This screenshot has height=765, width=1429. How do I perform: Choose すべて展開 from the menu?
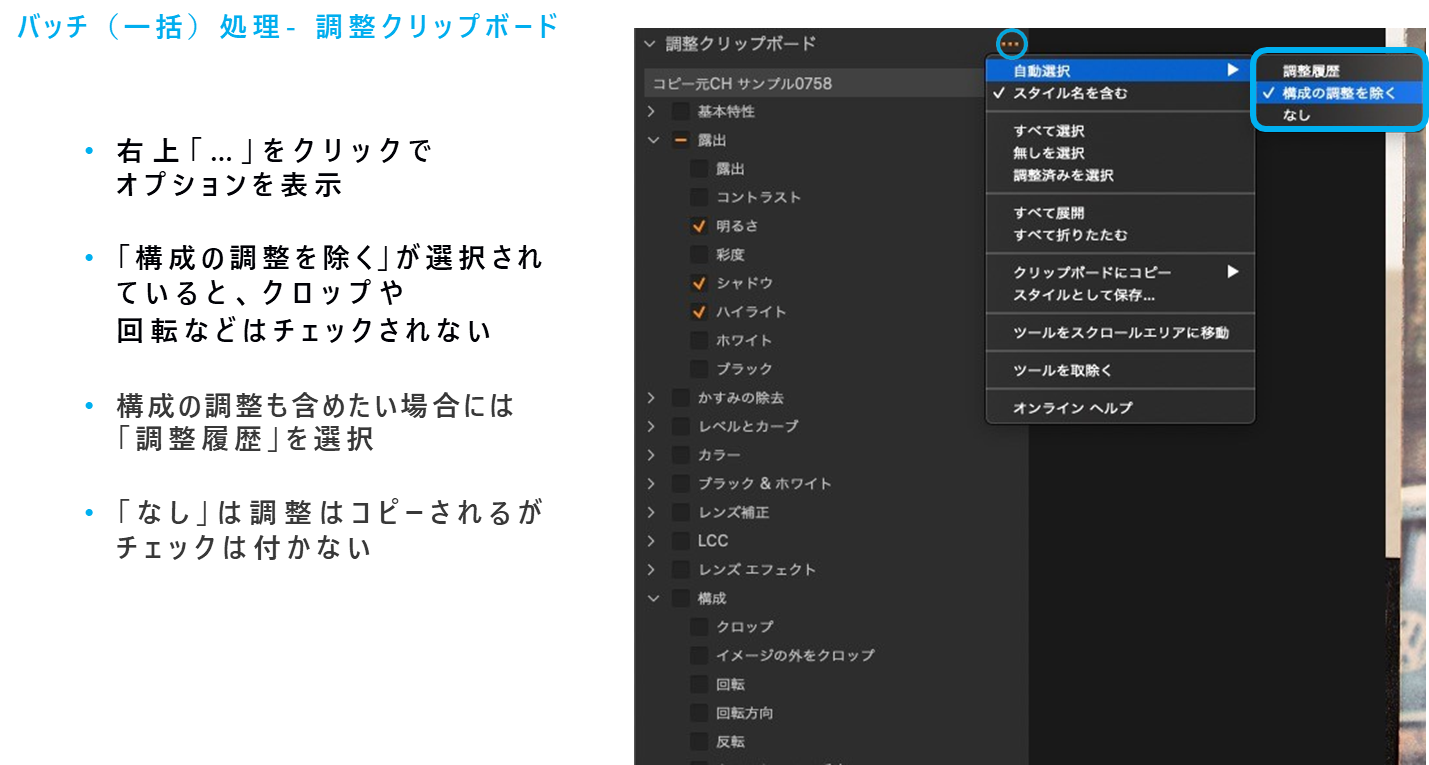coord(1119,213)
